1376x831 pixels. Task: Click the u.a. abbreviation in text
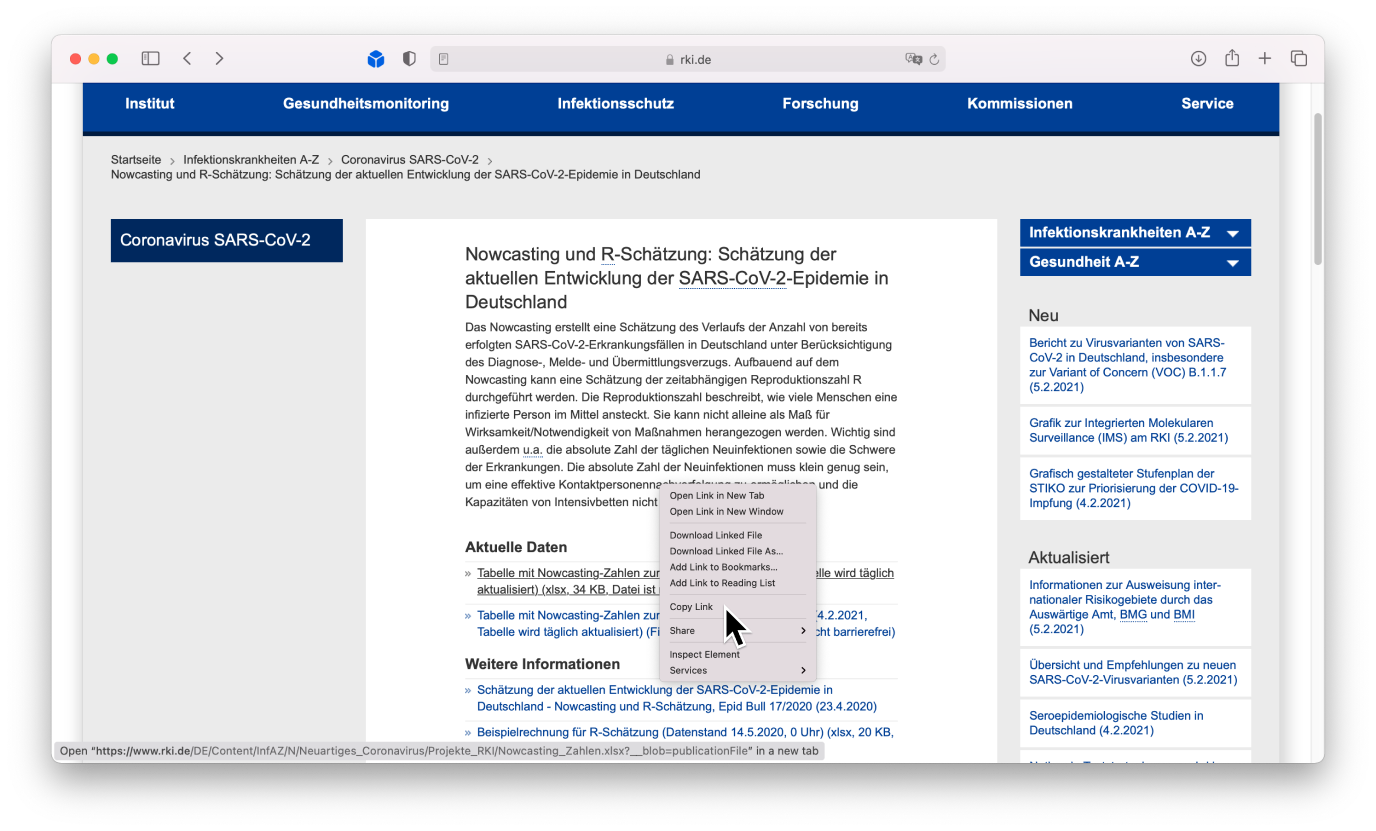(532, 451)
